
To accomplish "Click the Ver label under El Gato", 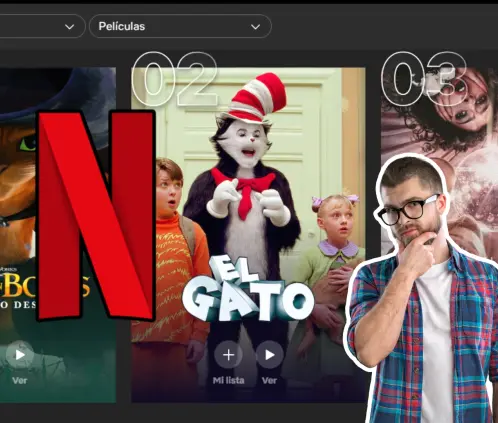I will click(x=269, y=380).
